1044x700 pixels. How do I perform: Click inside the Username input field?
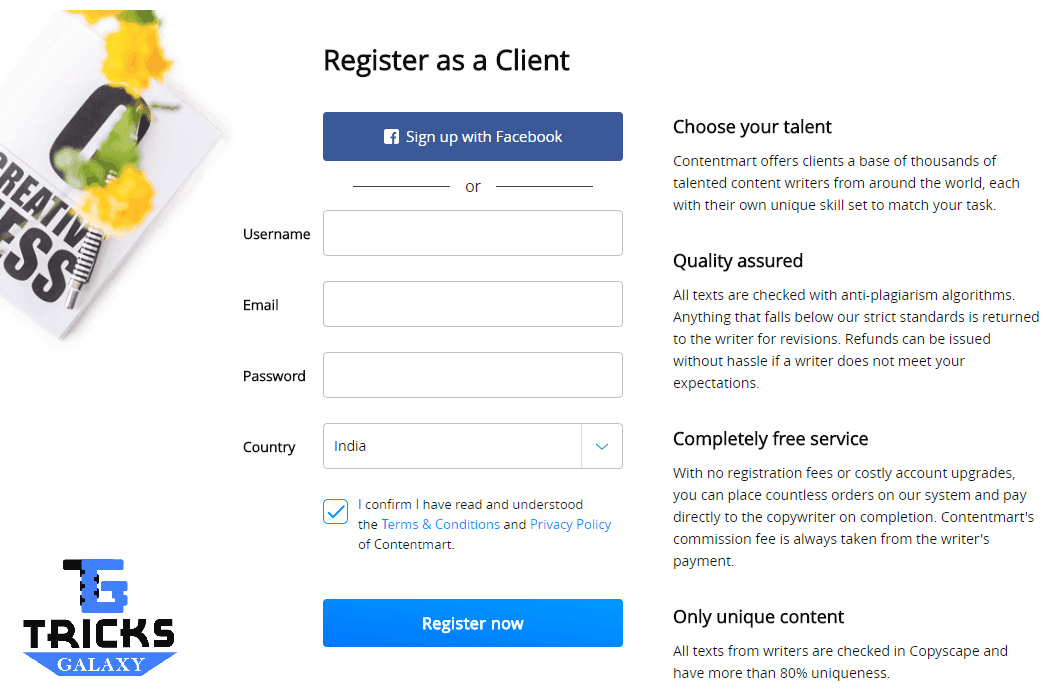(x=472, y=233)
